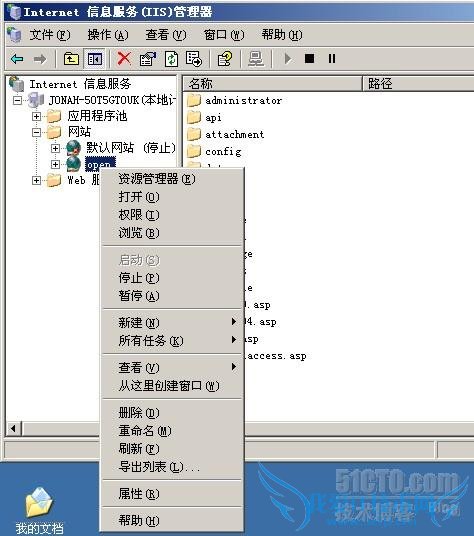Choose 暂停(A) from context menu
The image size is (474, 536).
(x=172, y=296)
